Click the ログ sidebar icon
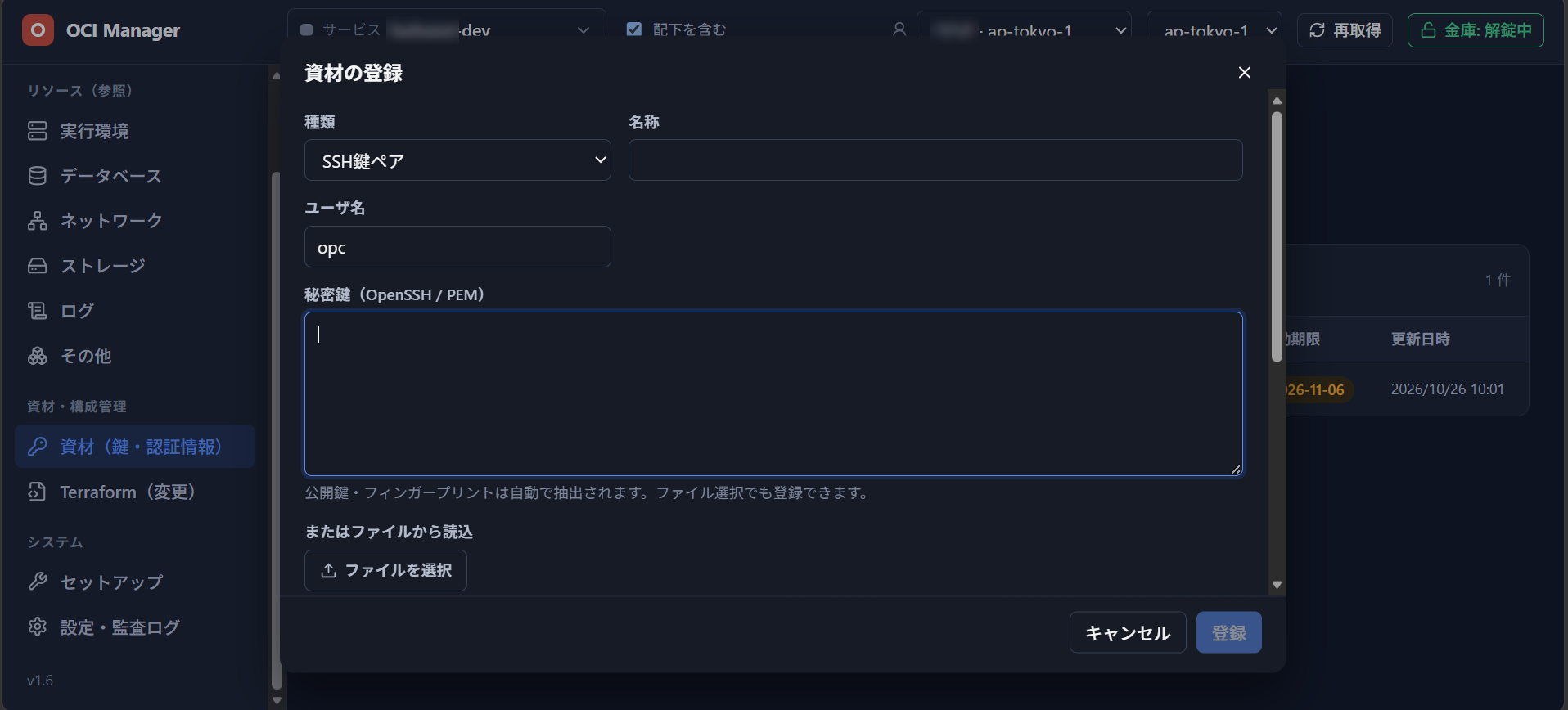This screenshot has width=1568, height=710. pyautogui.click(x=38, y=311)
